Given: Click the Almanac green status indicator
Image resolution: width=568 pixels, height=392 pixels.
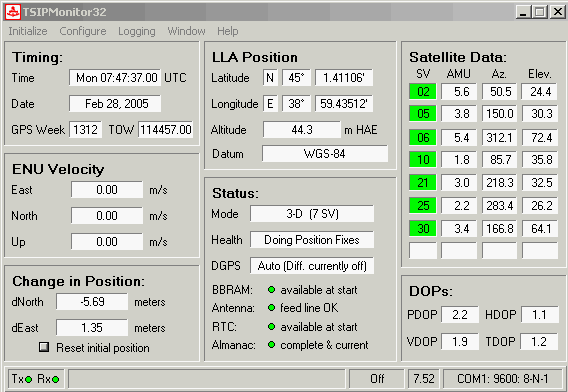Looking at the screenshot, I should (271, 345).
